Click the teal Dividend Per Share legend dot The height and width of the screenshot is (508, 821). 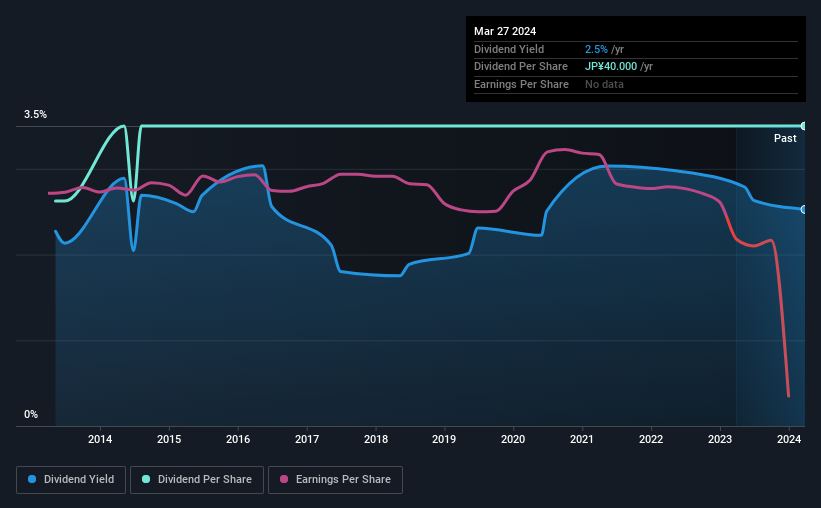click(146, 479)
